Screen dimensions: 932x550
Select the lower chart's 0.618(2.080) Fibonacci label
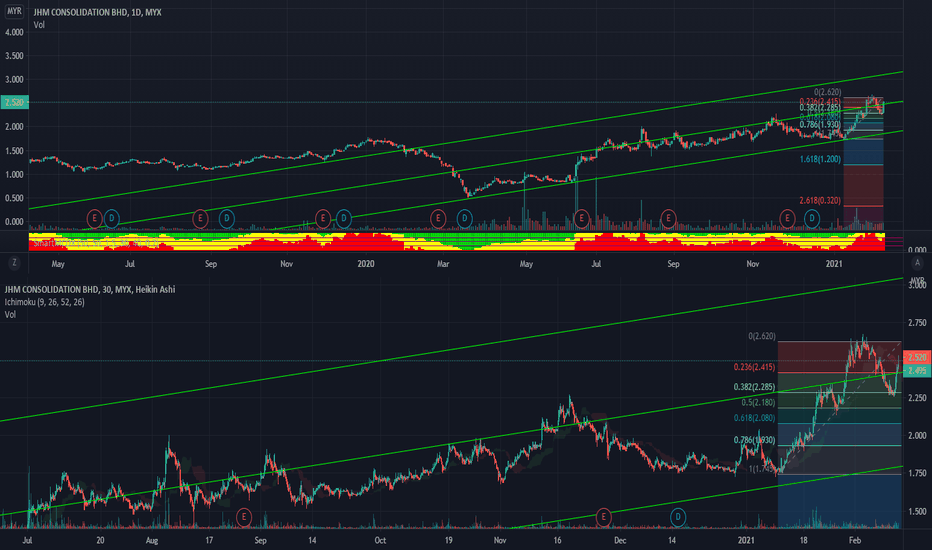(x=754, y=418)
